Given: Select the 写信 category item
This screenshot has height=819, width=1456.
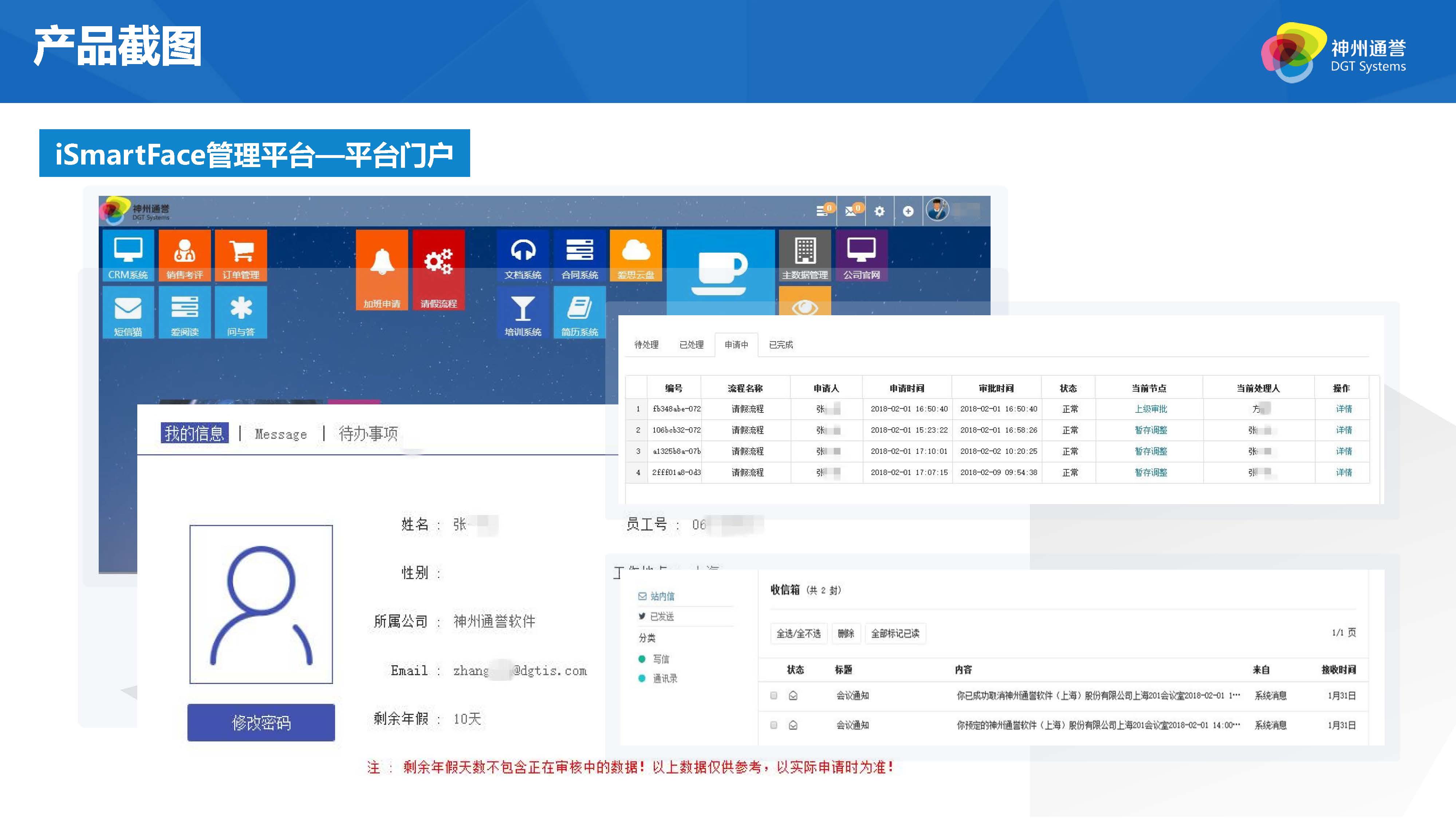Looking at the screenshot, I should pos(654,659).
